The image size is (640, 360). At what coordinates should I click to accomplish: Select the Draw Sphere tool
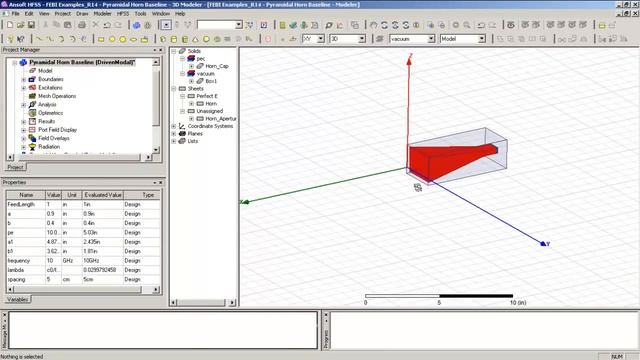pyautogui.click(x=206, y=39)
